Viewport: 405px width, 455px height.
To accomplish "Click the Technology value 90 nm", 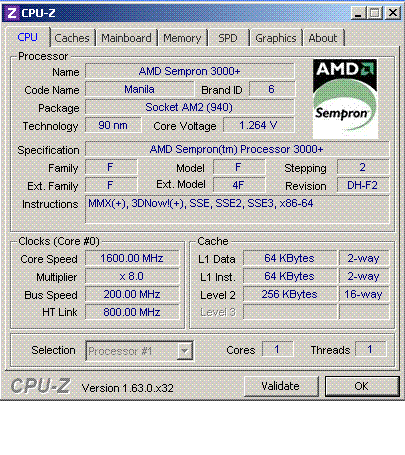I will (x=113, y=125).
